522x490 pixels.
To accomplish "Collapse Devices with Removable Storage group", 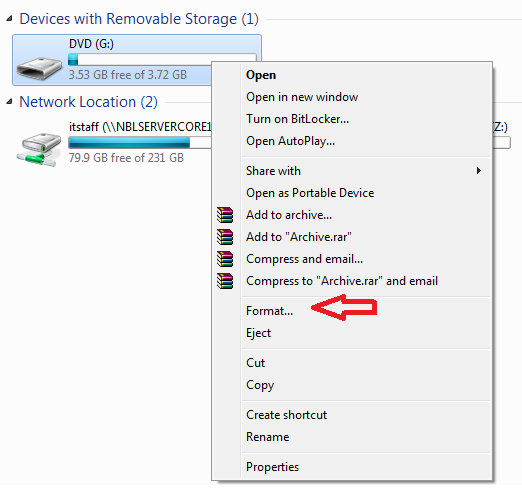I will pyautogui.click(x=10, y=19).
